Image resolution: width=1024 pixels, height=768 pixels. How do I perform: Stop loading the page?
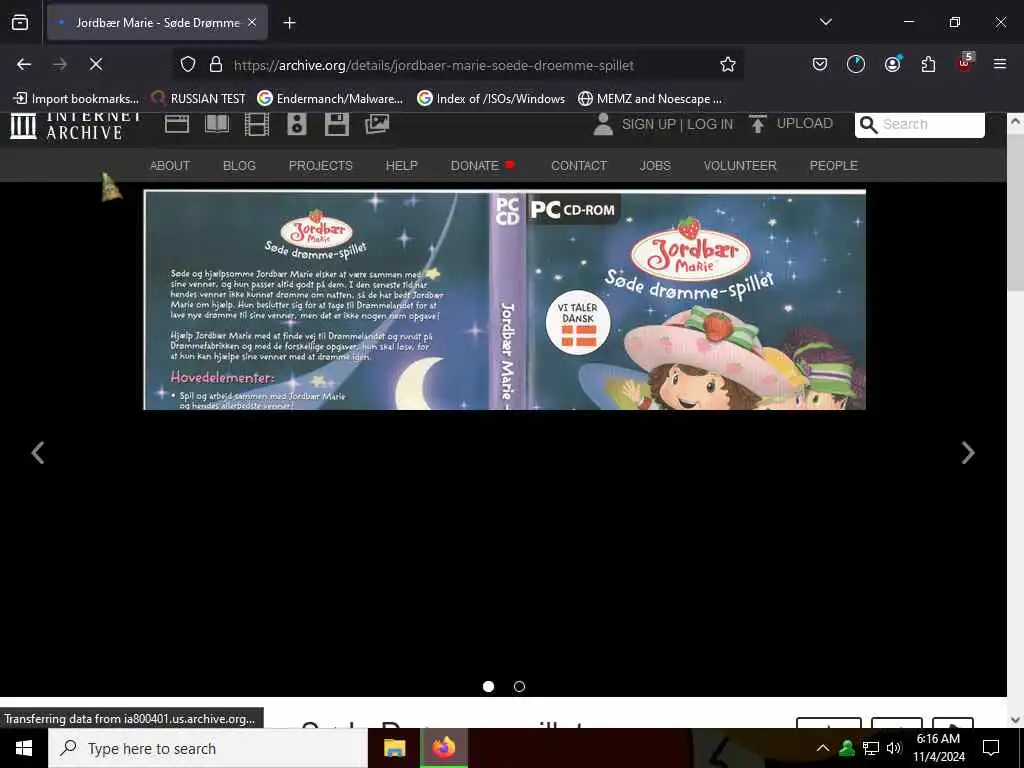95,64
